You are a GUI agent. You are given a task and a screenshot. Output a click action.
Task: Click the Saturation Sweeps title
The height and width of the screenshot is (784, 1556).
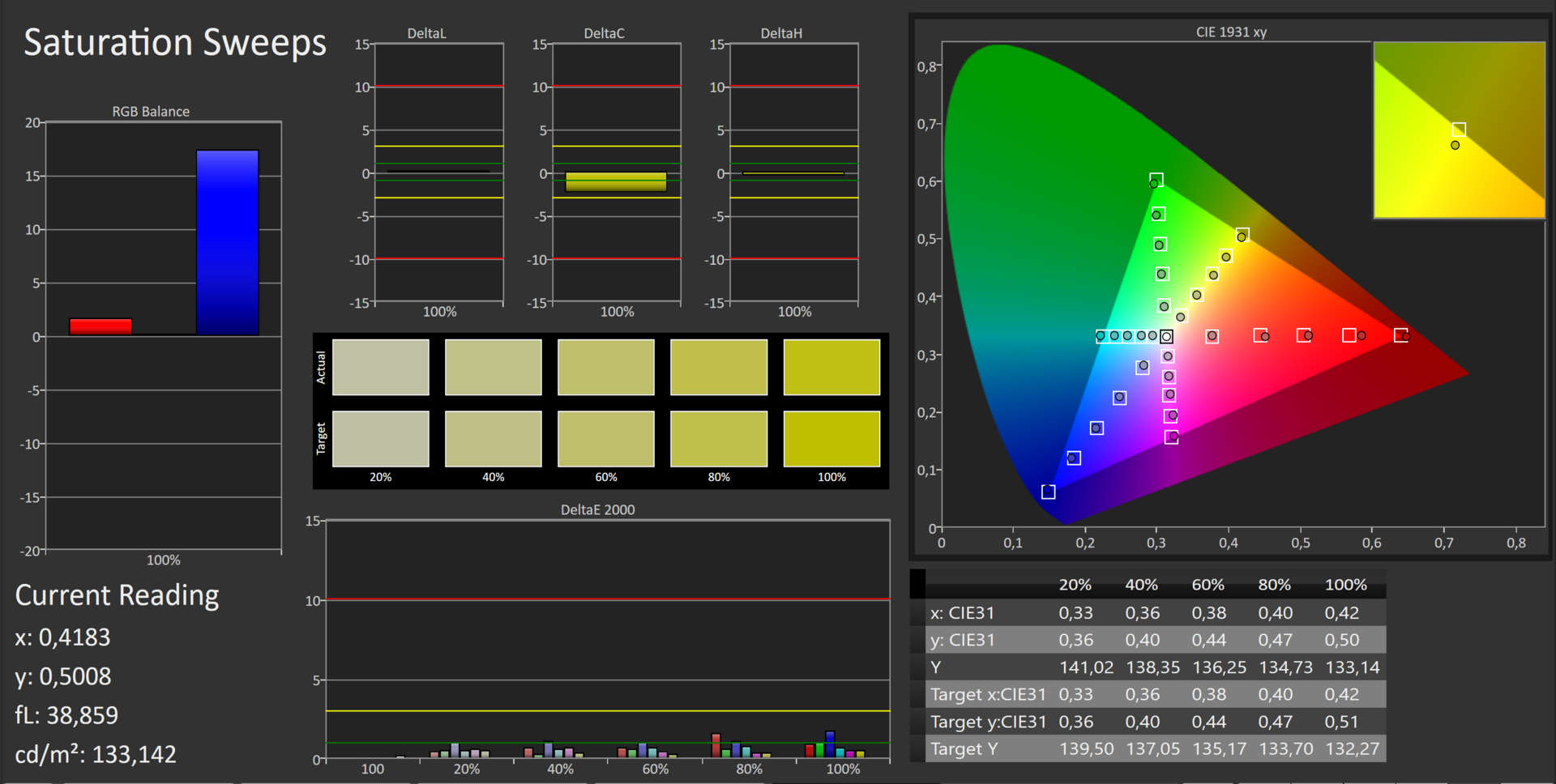[175, 43]
